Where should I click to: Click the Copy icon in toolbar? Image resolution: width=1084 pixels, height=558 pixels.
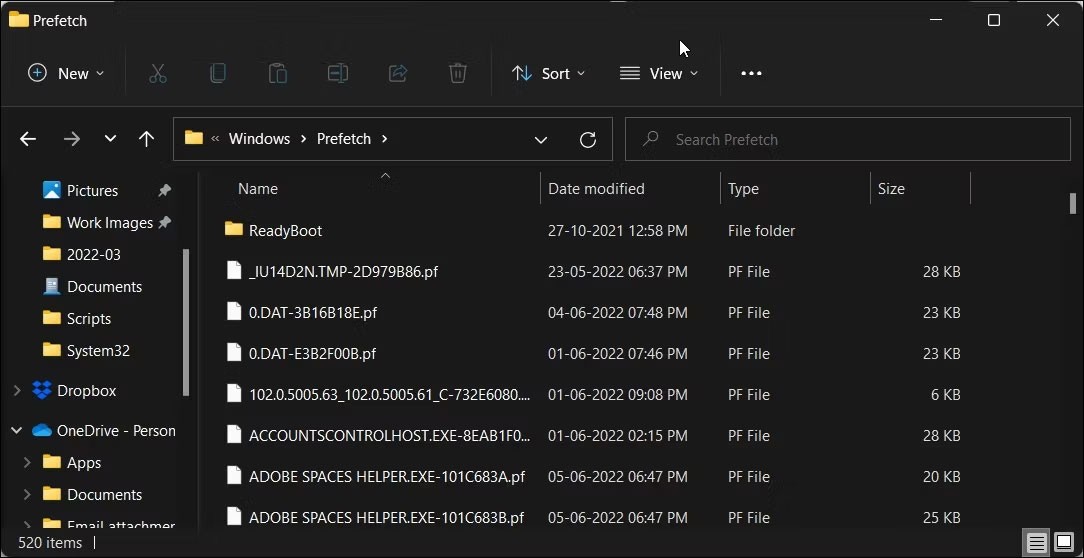217,73
